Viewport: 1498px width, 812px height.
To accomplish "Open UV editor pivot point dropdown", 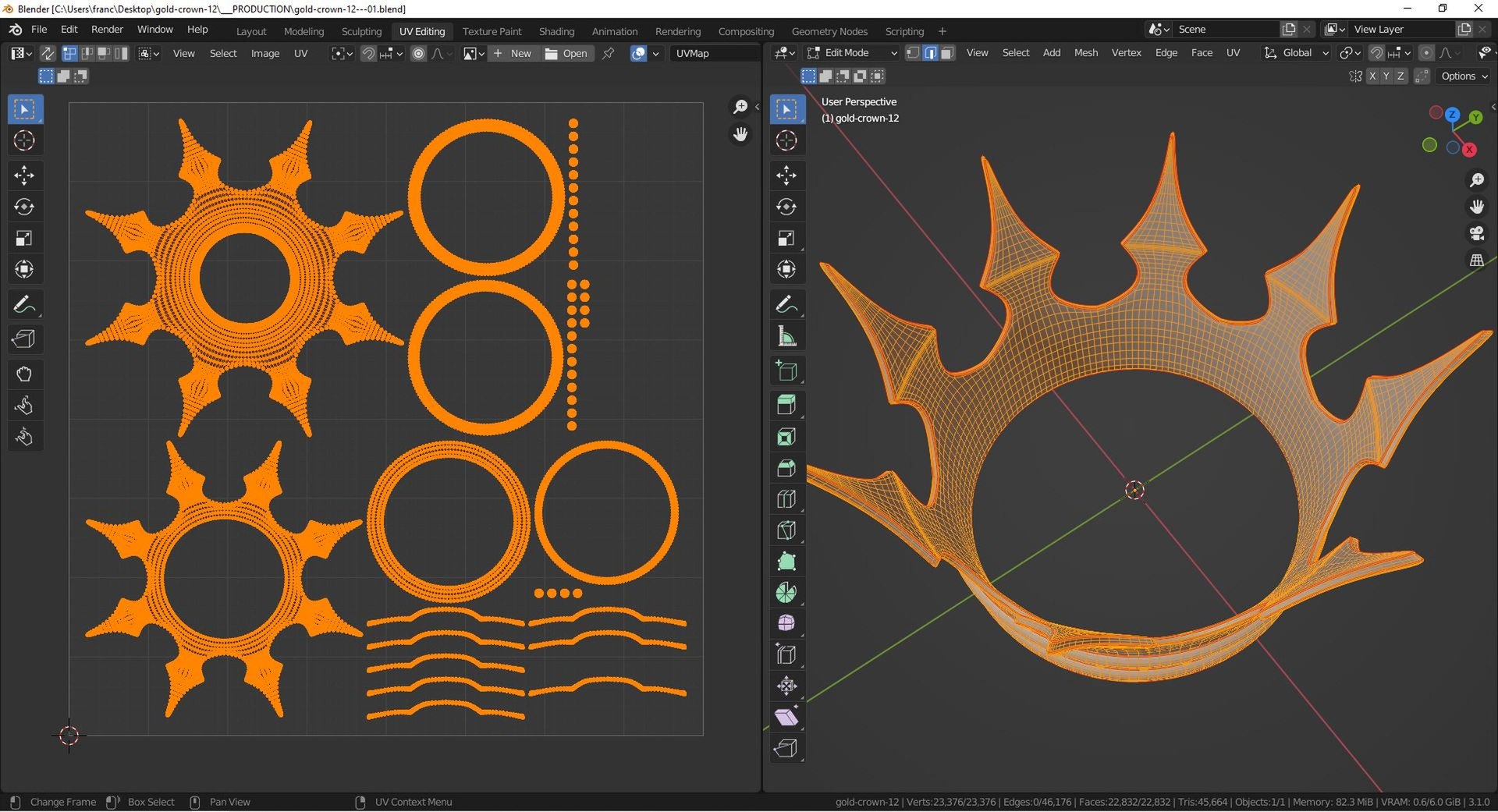I will tap(342, 53).
